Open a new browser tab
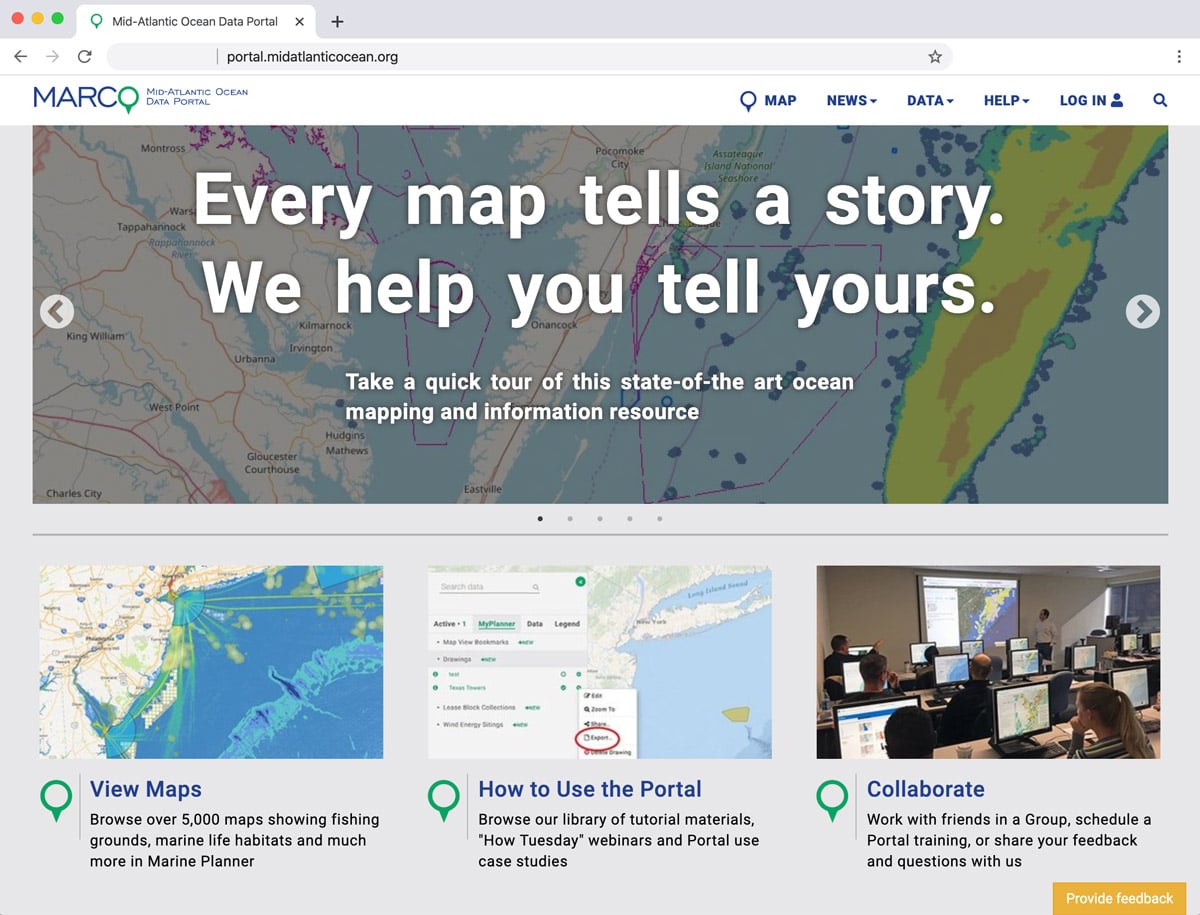 [337, 21]
